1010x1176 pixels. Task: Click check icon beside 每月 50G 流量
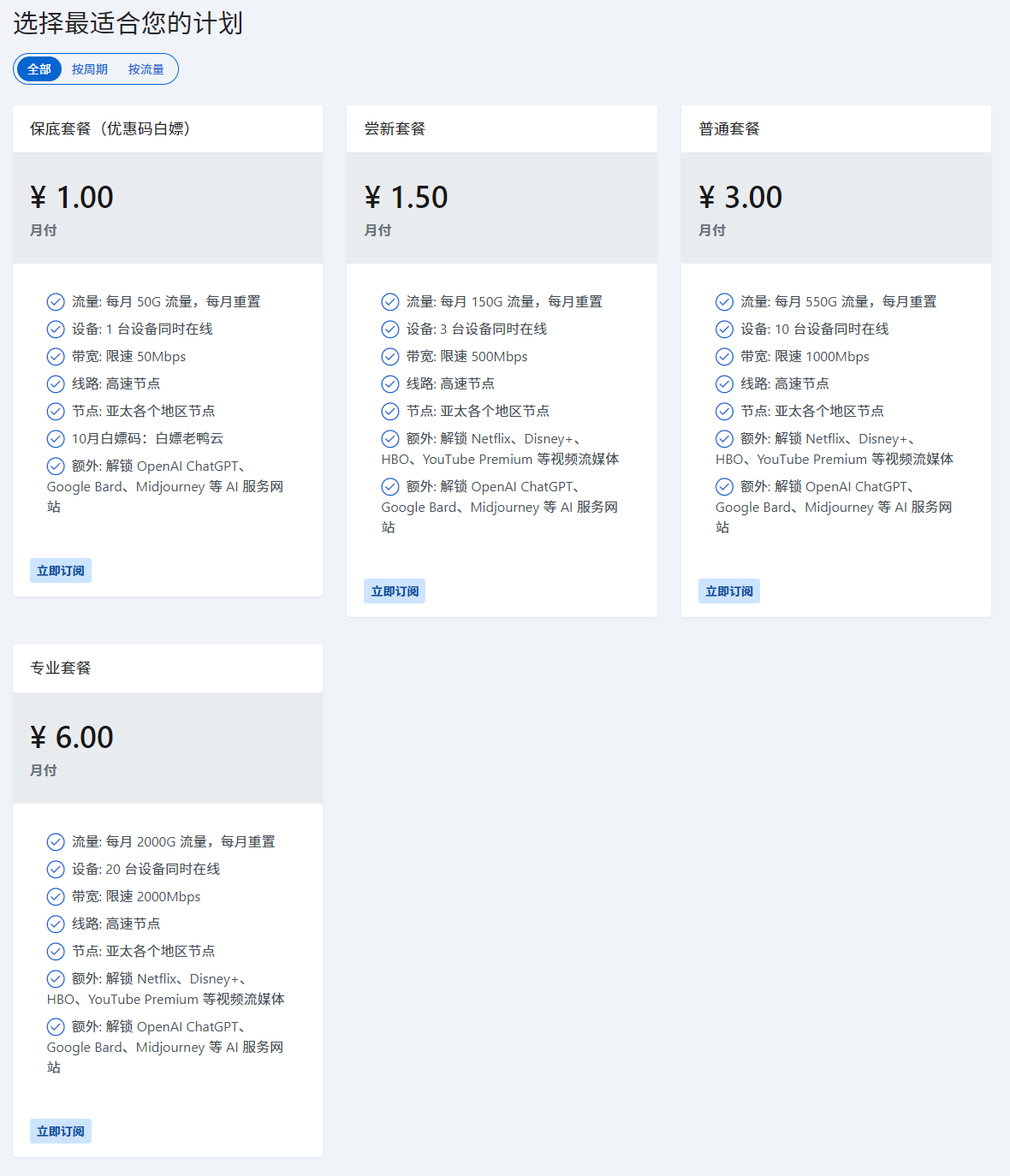[56, 302]
